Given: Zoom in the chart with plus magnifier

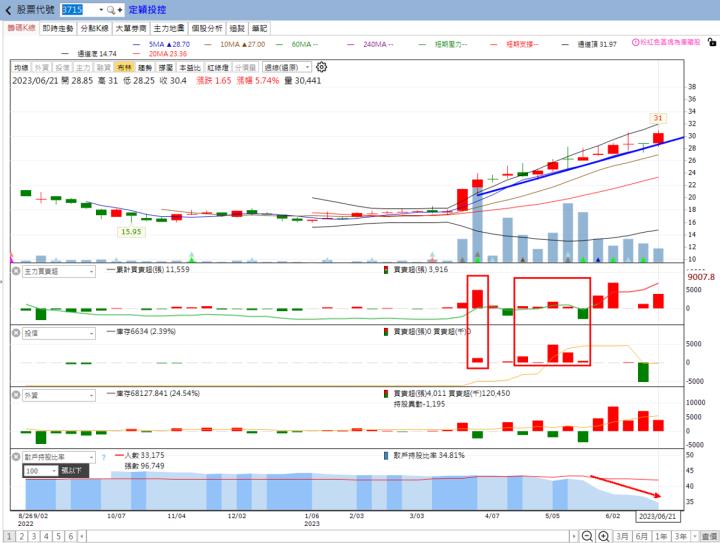Looking at the screenshot, I should coord(603,536).
